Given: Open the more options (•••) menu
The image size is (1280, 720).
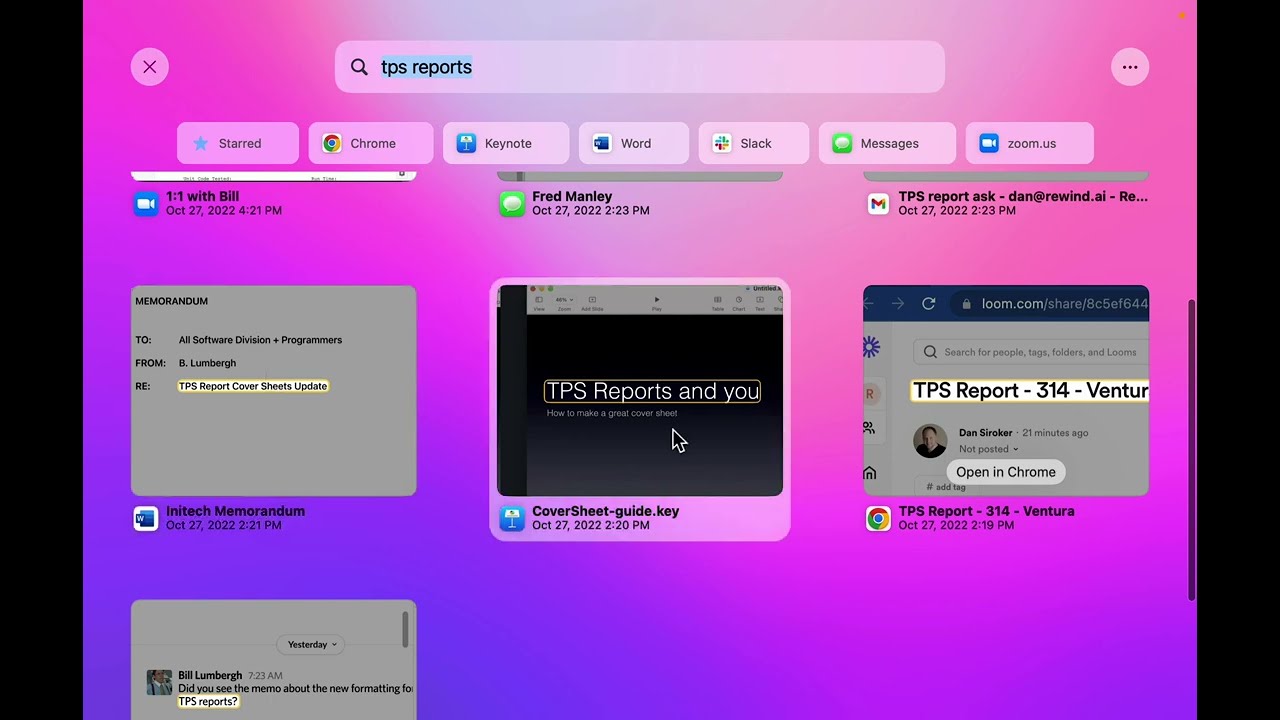Looking at the screenshot, I should coord(1130,66).
